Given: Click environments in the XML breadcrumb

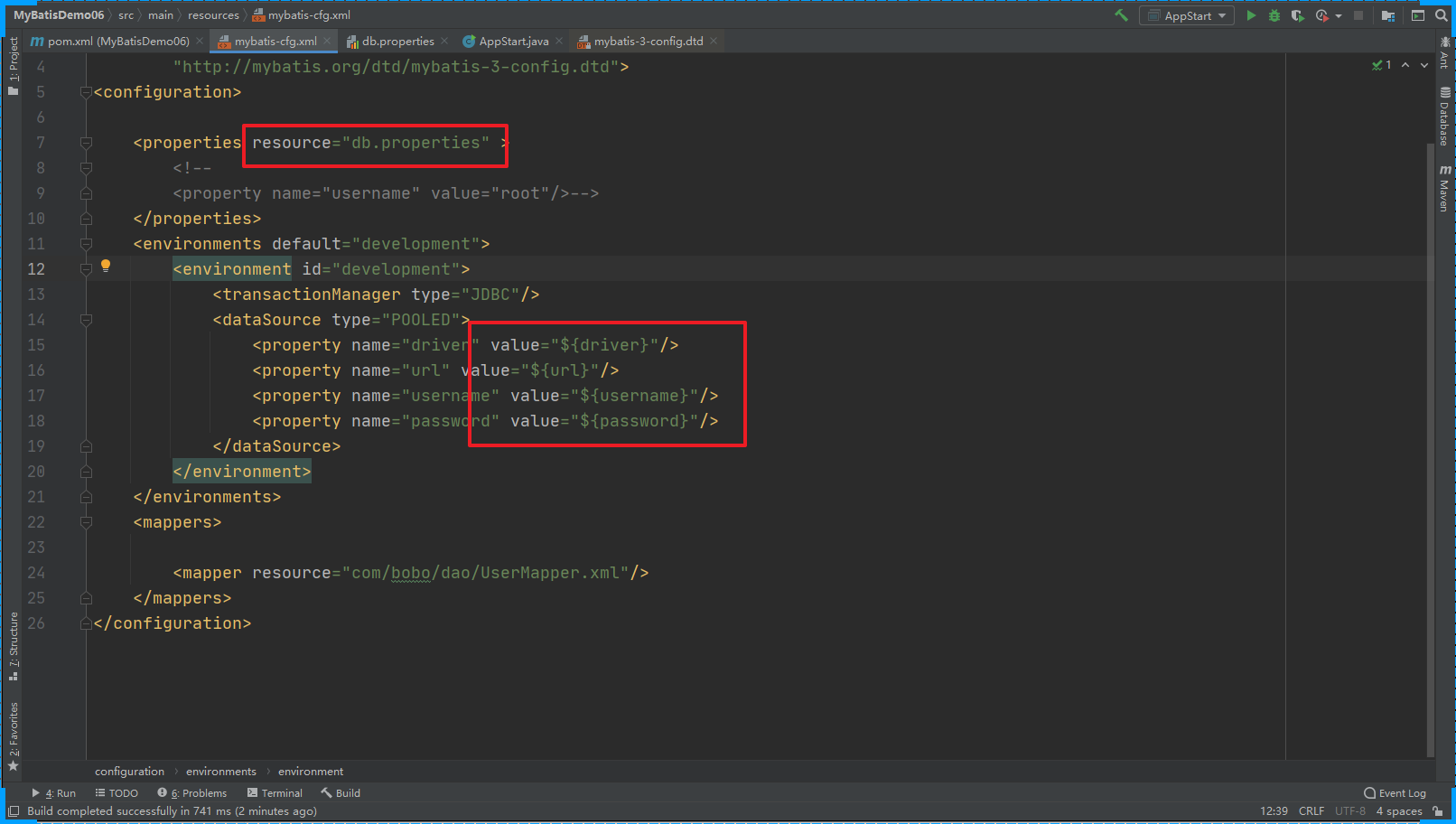Looking at the screenshot, I should click(x=221, y=772).
